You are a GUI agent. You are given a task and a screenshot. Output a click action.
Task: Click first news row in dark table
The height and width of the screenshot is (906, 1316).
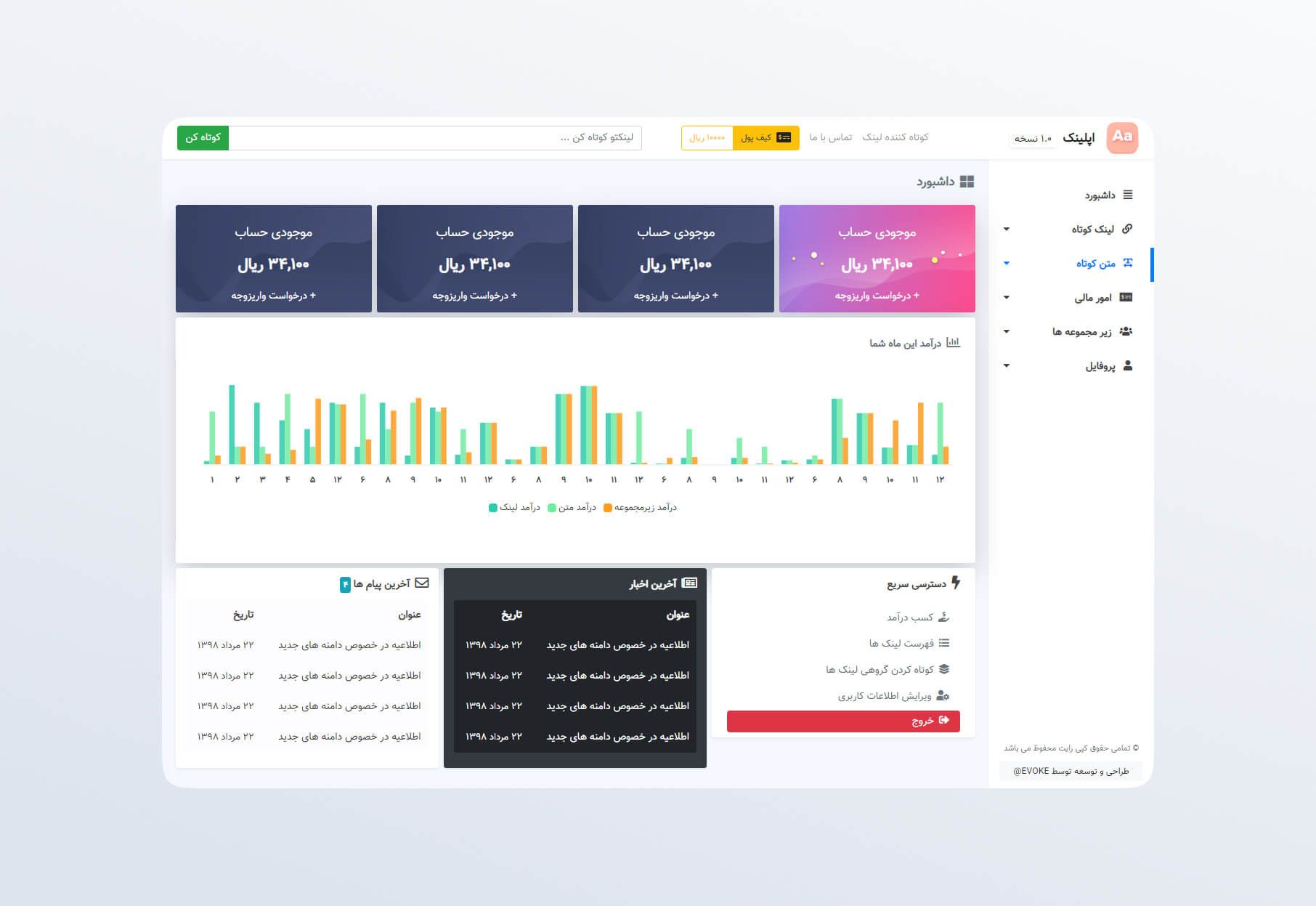575,644
